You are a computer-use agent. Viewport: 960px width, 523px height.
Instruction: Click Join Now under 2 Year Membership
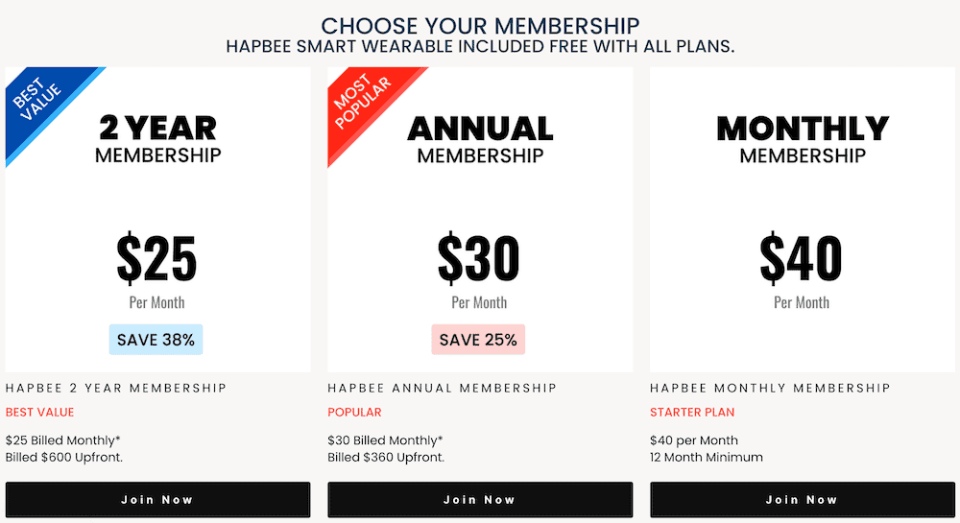tap(158, 500)
